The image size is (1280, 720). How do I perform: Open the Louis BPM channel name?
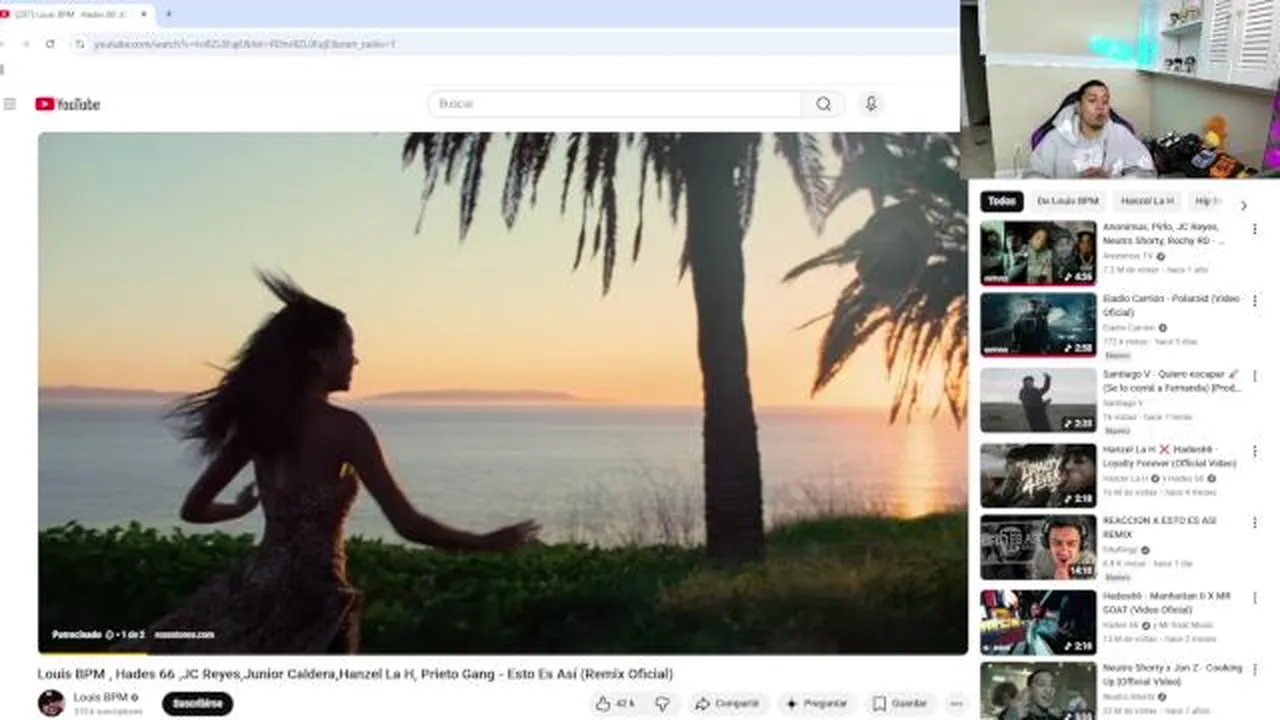[x=100, y=697]
